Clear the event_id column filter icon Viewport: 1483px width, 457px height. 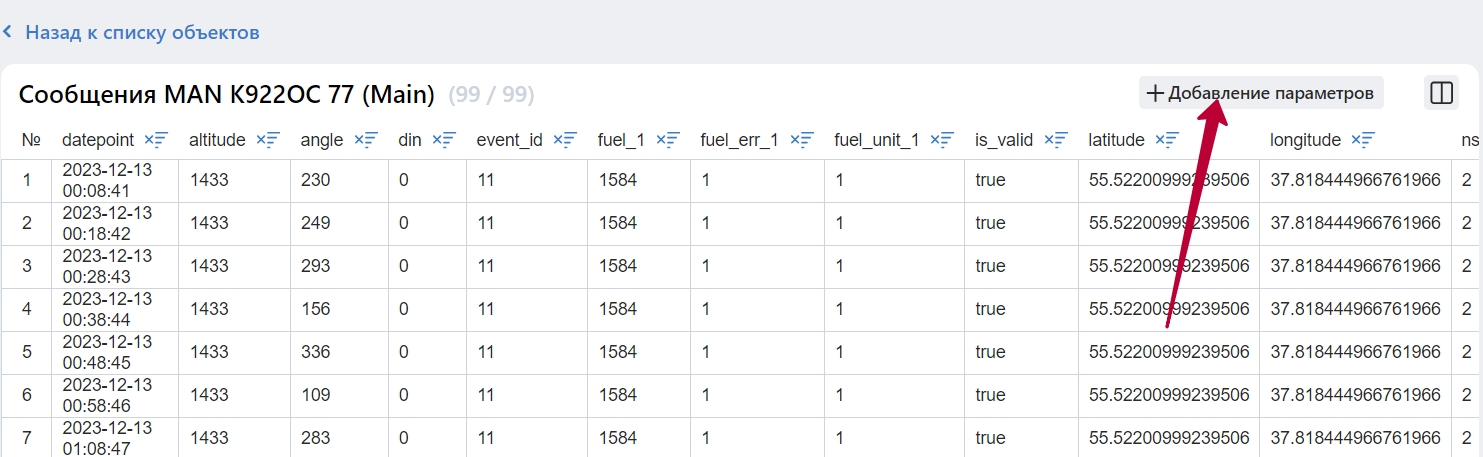click(565, 140)
